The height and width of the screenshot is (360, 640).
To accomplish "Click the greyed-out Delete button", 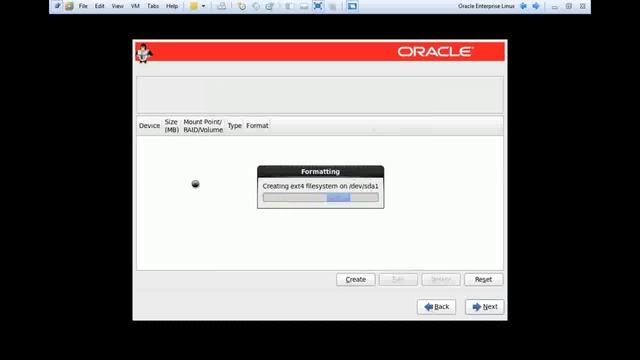I will tap(441, 280).
